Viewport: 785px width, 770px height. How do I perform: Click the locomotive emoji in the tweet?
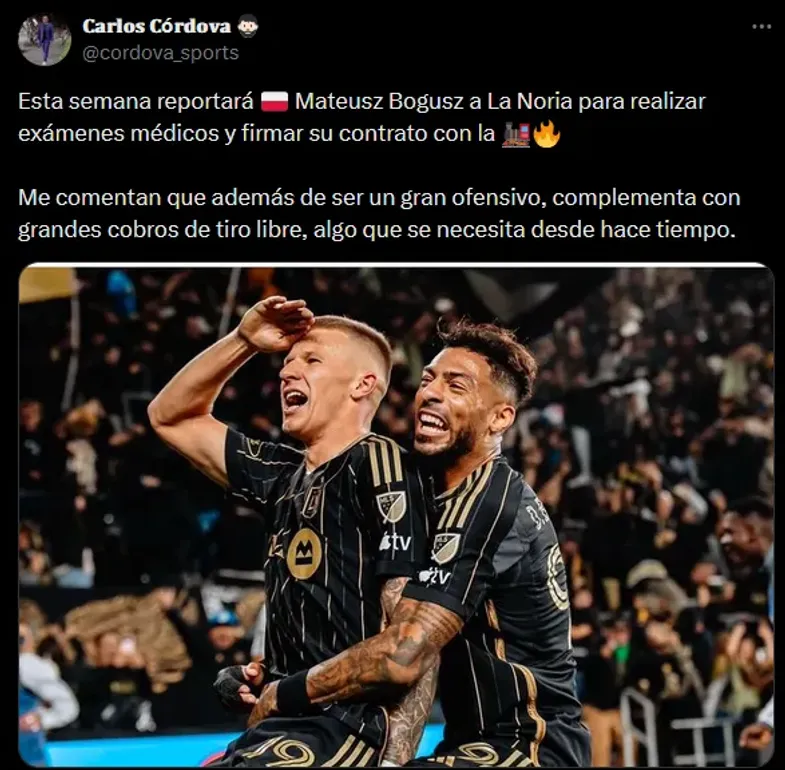516,134
